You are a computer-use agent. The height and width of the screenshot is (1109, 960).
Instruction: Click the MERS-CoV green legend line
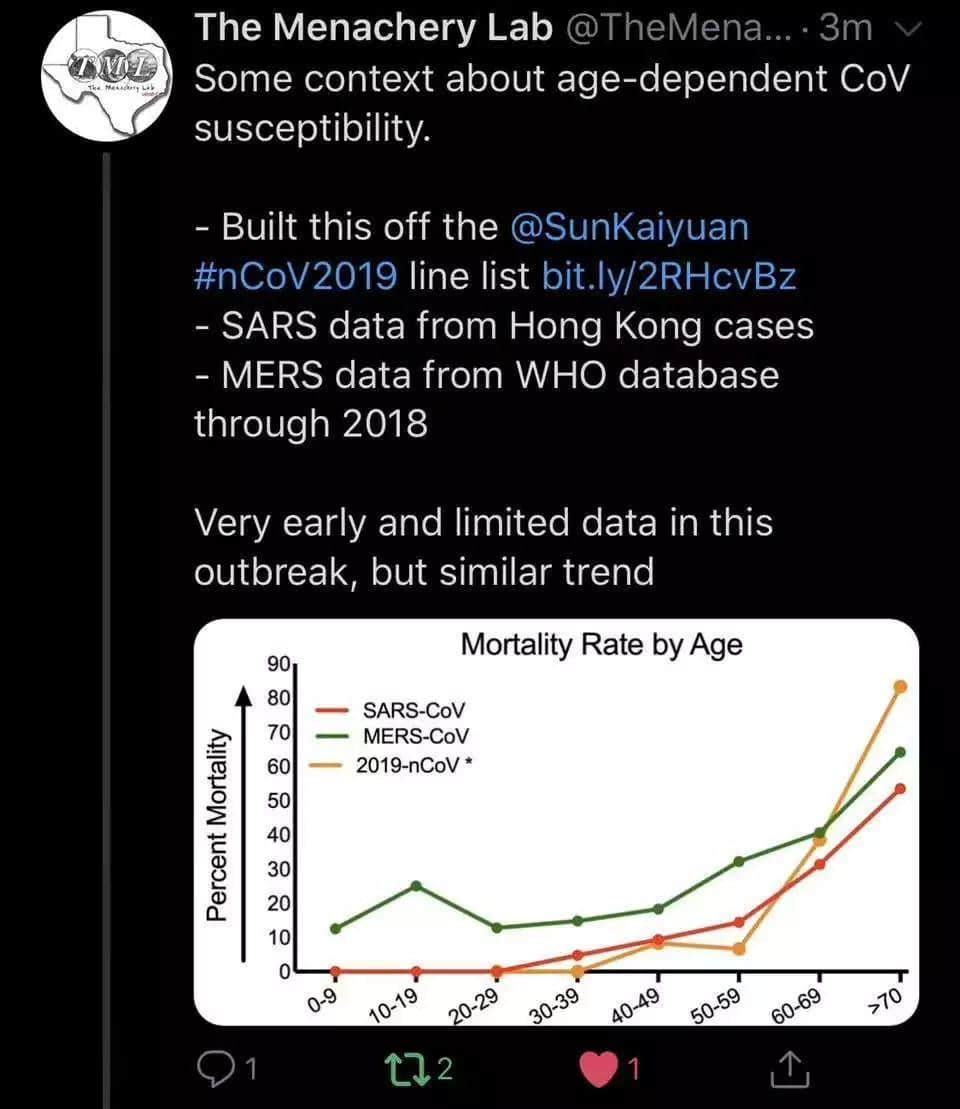(332, 736)
